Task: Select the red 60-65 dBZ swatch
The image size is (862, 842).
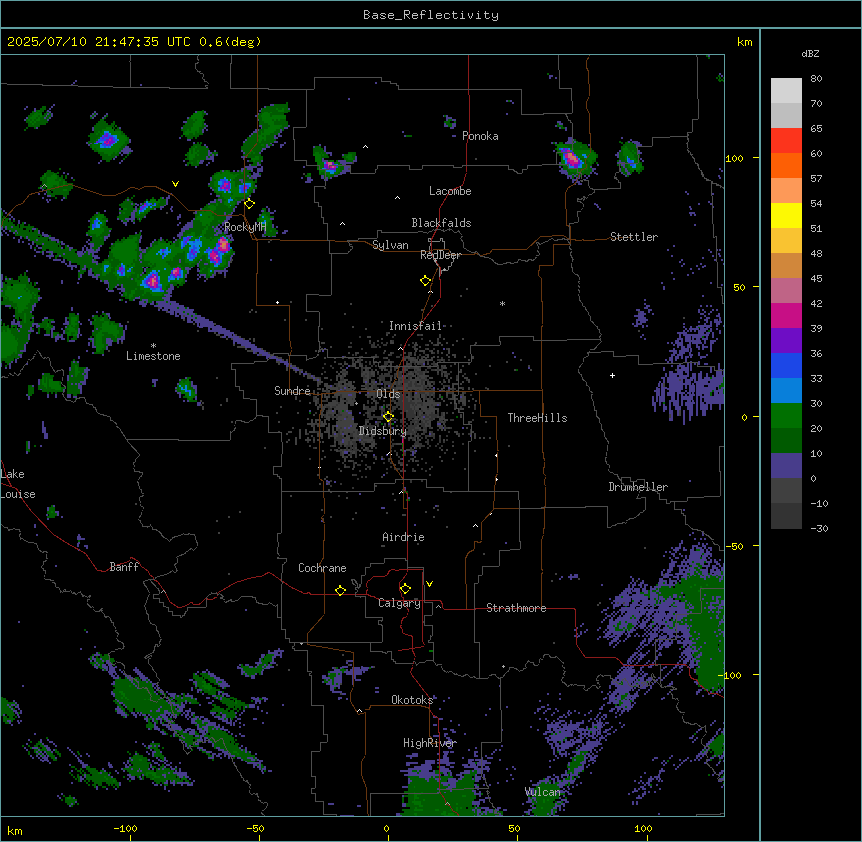Action: click(786, 141)
